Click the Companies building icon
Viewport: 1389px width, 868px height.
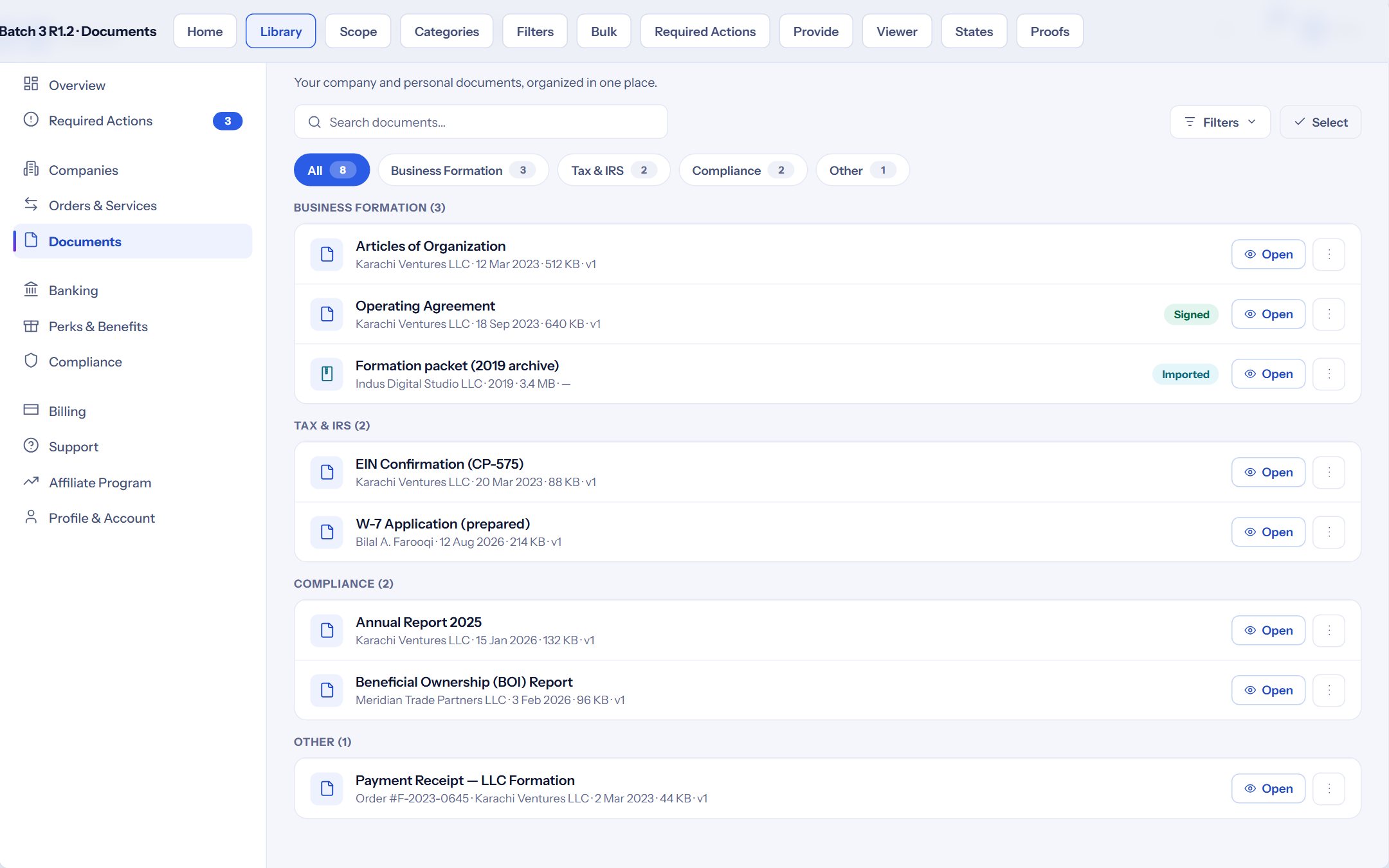point(31,169)
